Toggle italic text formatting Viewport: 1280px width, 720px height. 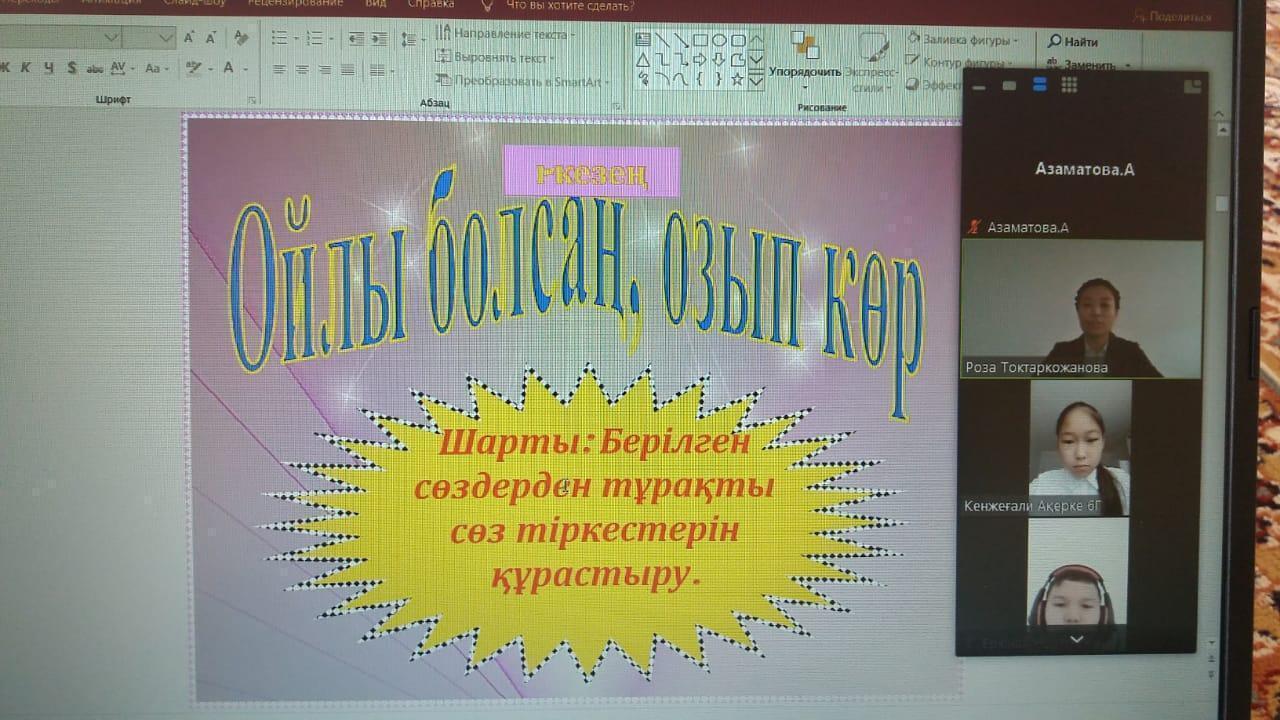(x=24, y=68)
